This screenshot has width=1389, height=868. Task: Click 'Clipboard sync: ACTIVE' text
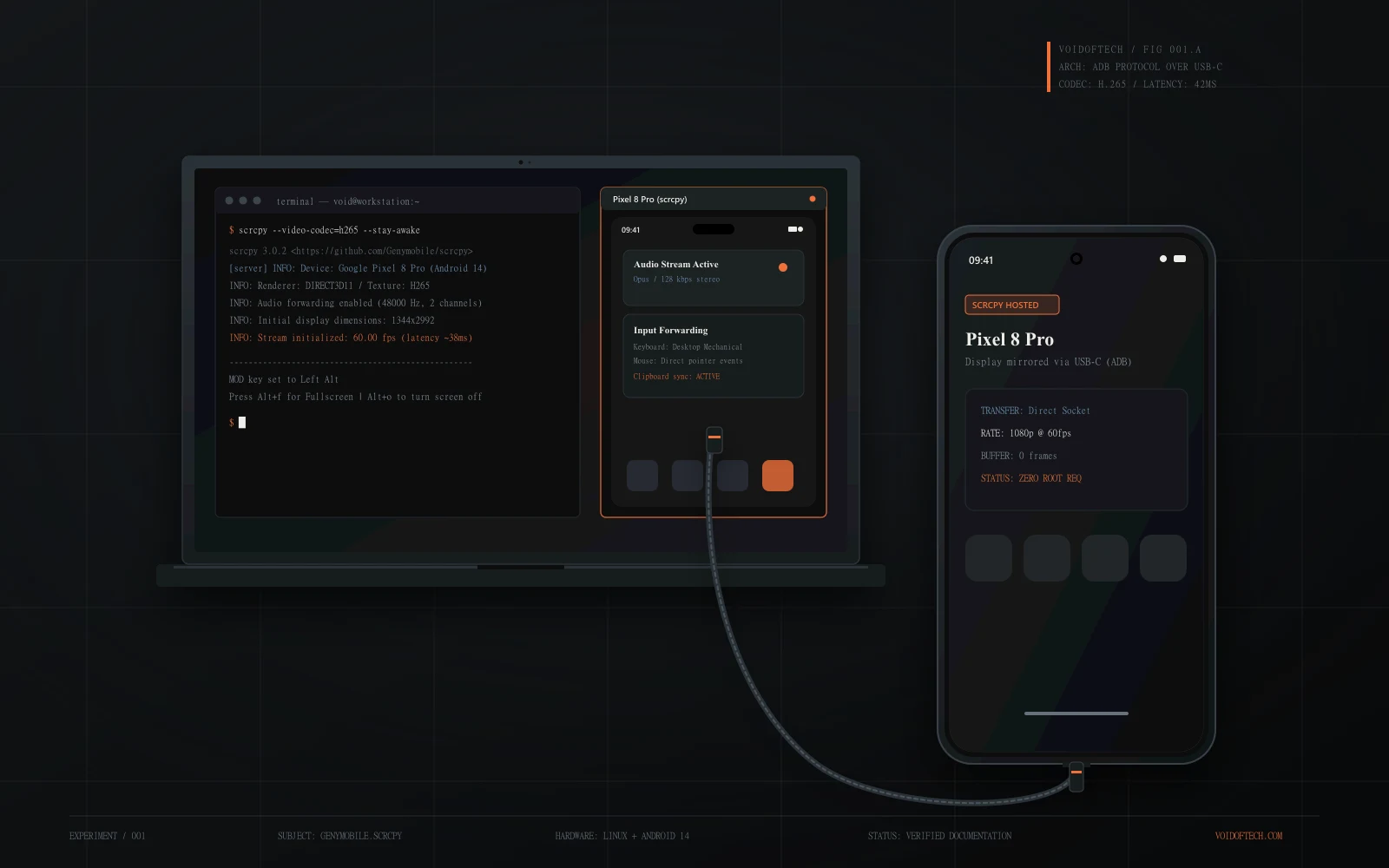pos(676,377)
